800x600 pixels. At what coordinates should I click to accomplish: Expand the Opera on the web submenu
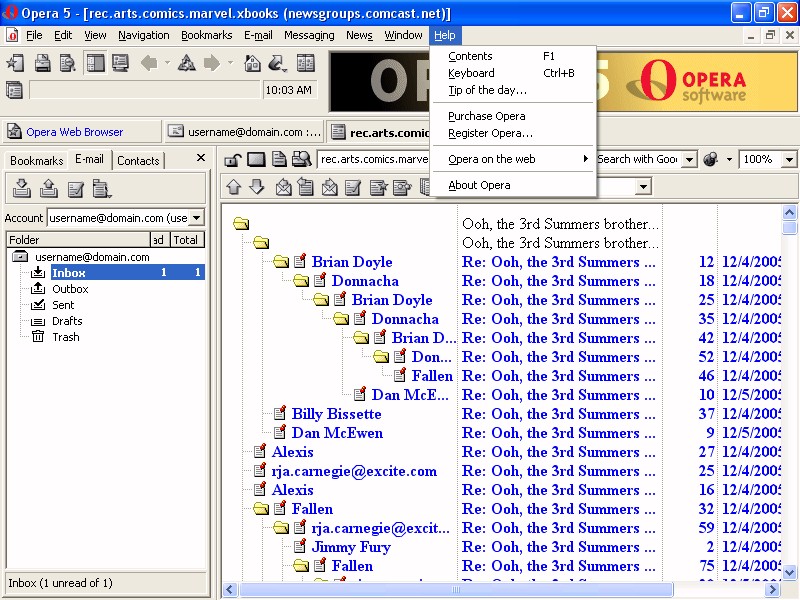point(513,159)
